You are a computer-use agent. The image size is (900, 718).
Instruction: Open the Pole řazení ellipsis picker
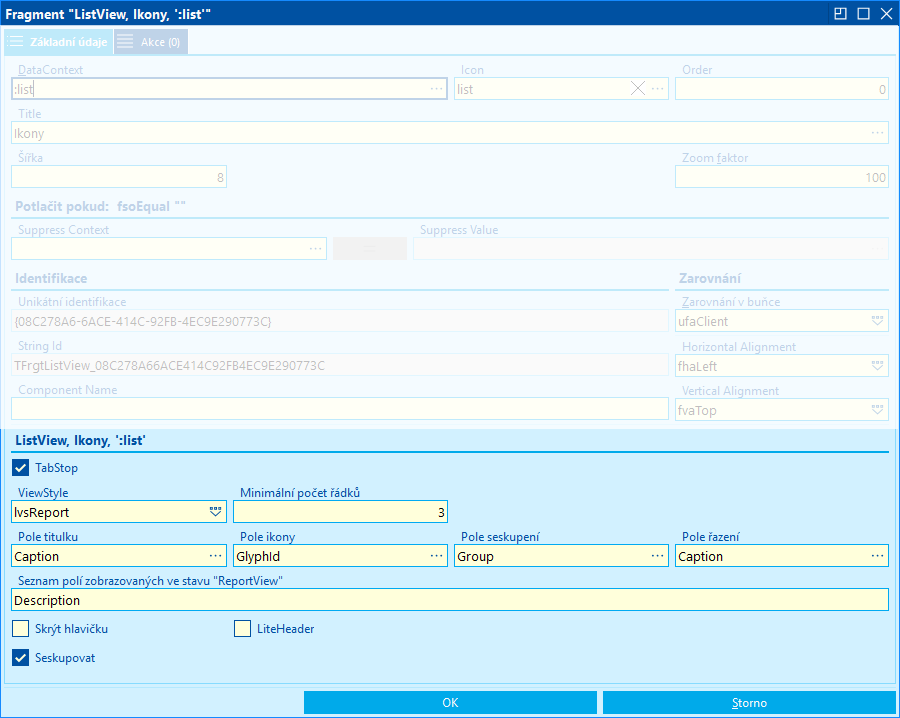(877, 556)
